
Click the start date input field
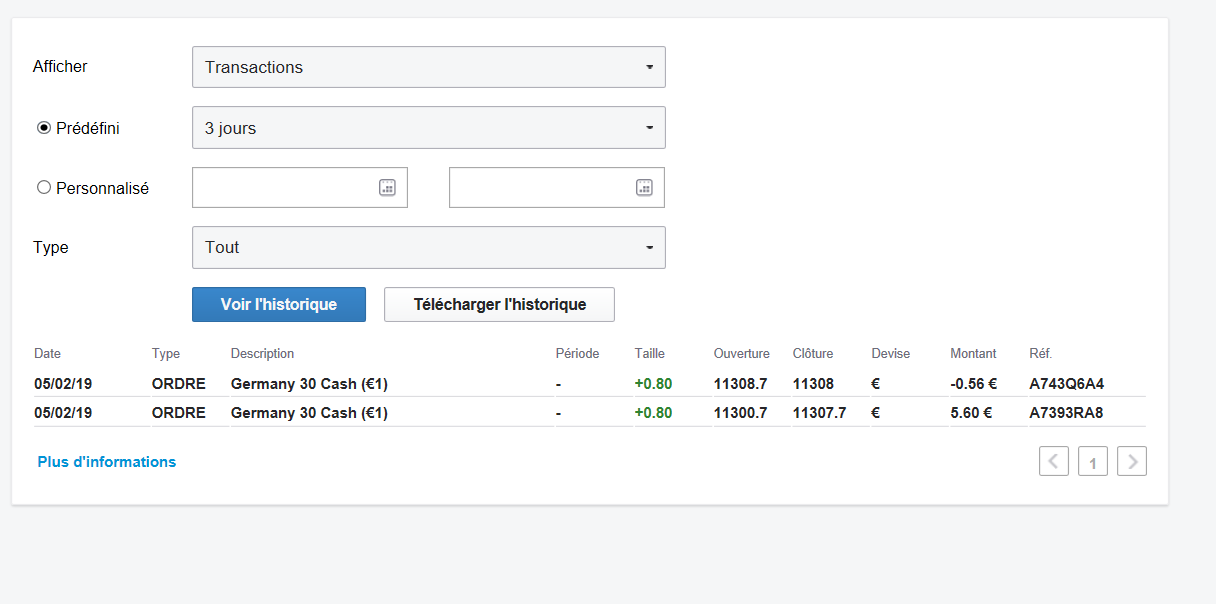pyautogui.click(x=284, y=187)
